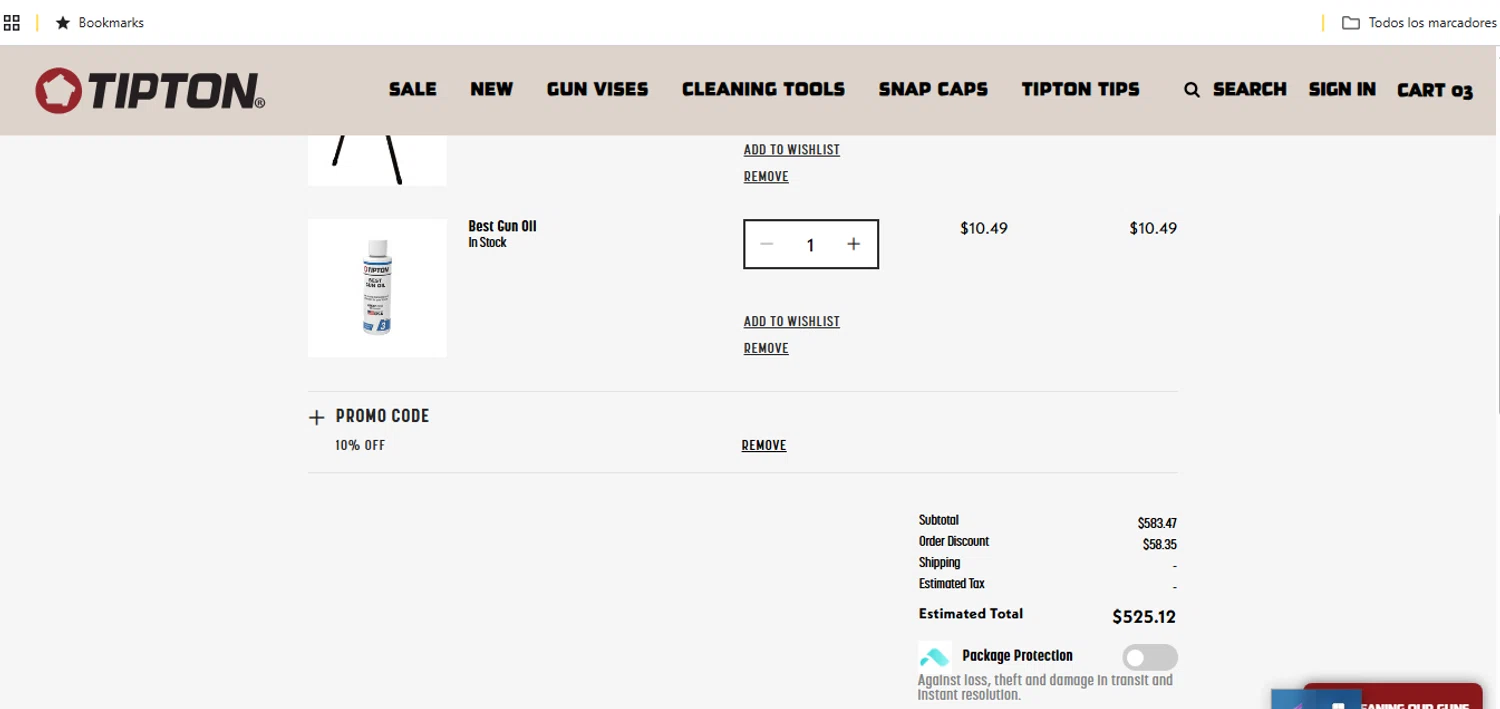Open the SALE menu

[x=413, y=89]
